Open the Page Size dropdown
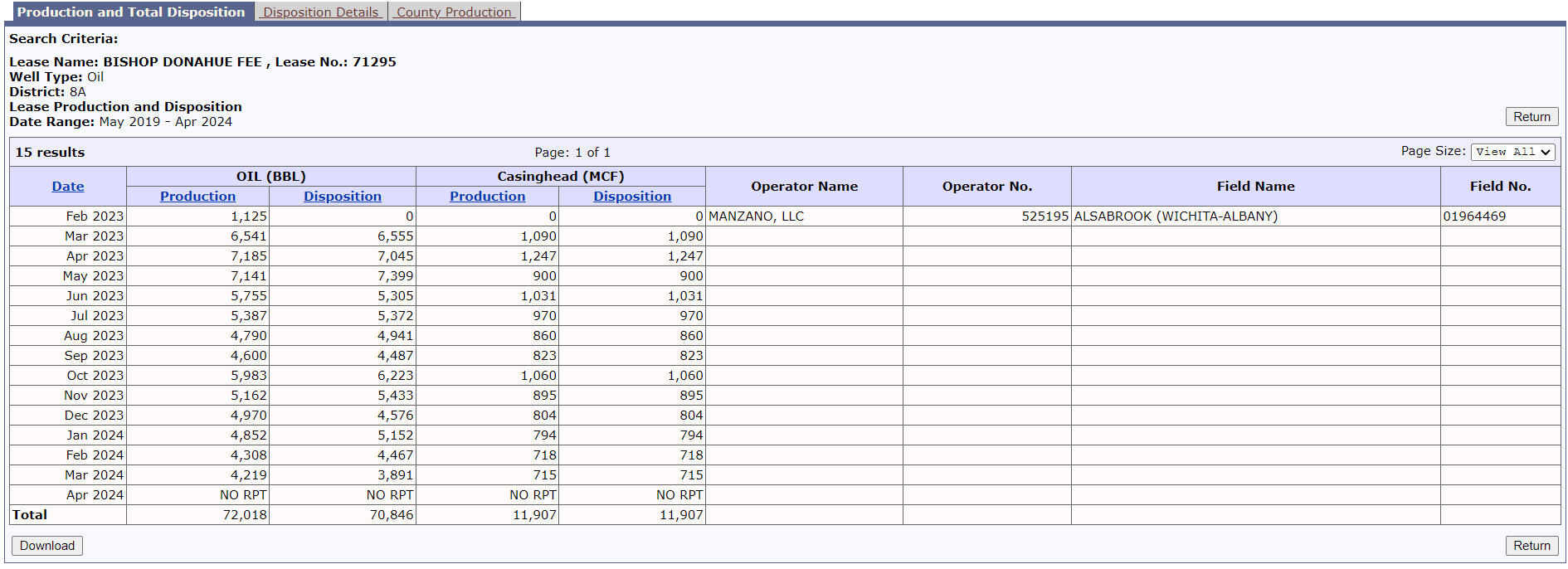The height and width of the screenshot is (569, 1568). point(1512,152)
